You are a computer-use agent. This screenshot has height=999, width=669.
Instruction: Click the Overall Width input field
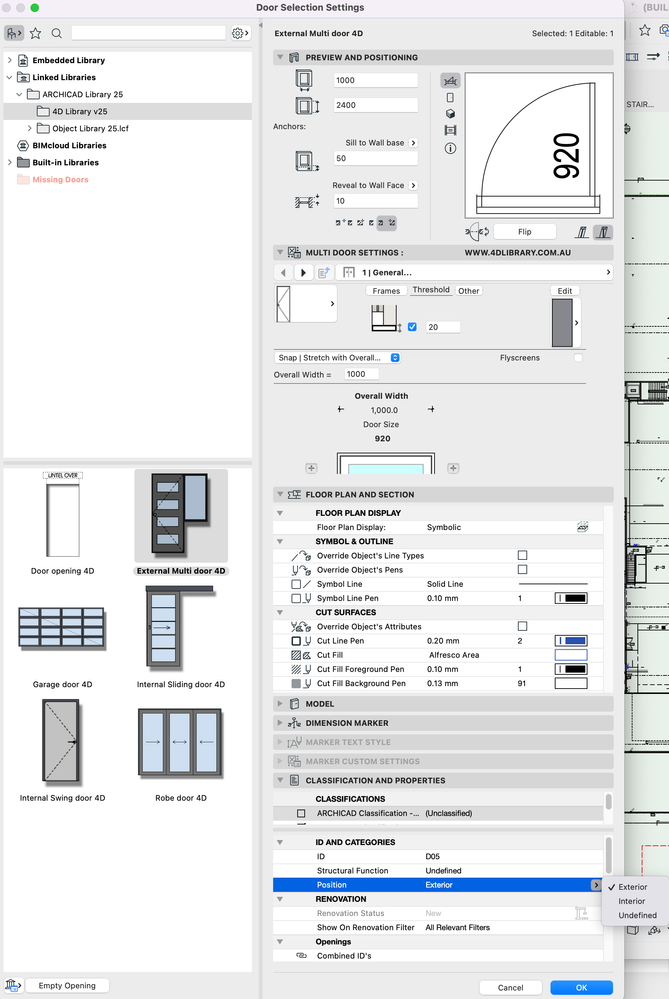[361, 374]
